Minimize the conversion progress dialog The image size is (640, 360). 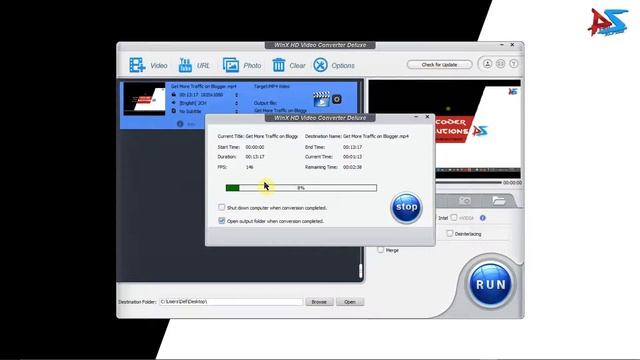416,117
